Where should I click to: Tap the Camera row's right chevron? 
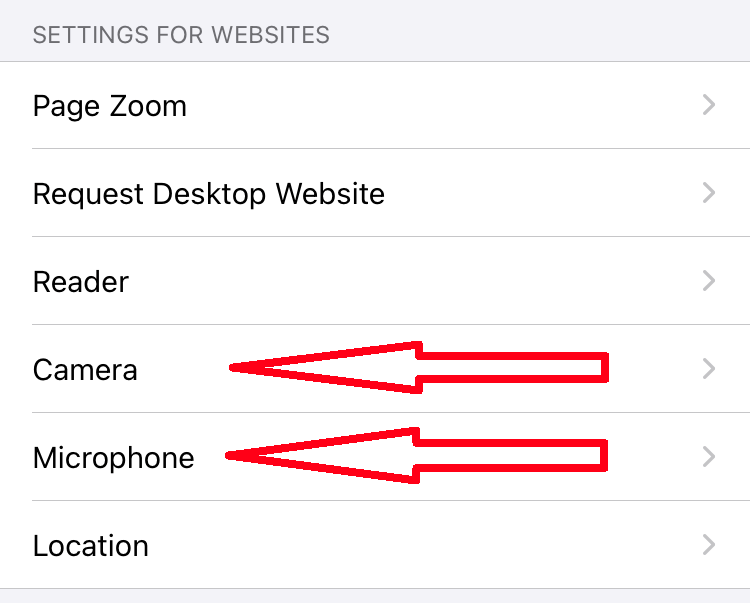tap(709, 369)
